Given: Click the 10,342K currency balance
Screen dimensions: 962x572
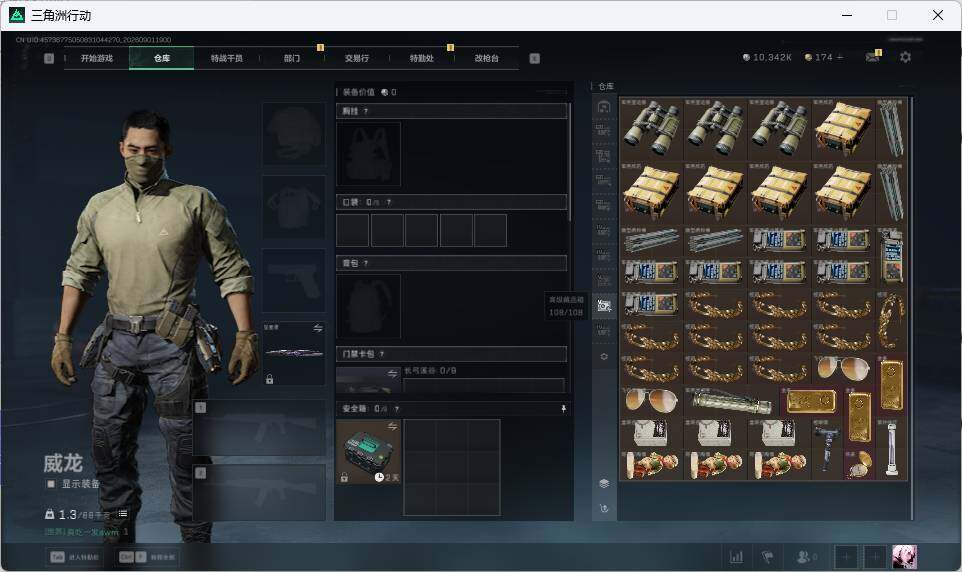Looking at the screenshot, I should (x=767, y=57).
